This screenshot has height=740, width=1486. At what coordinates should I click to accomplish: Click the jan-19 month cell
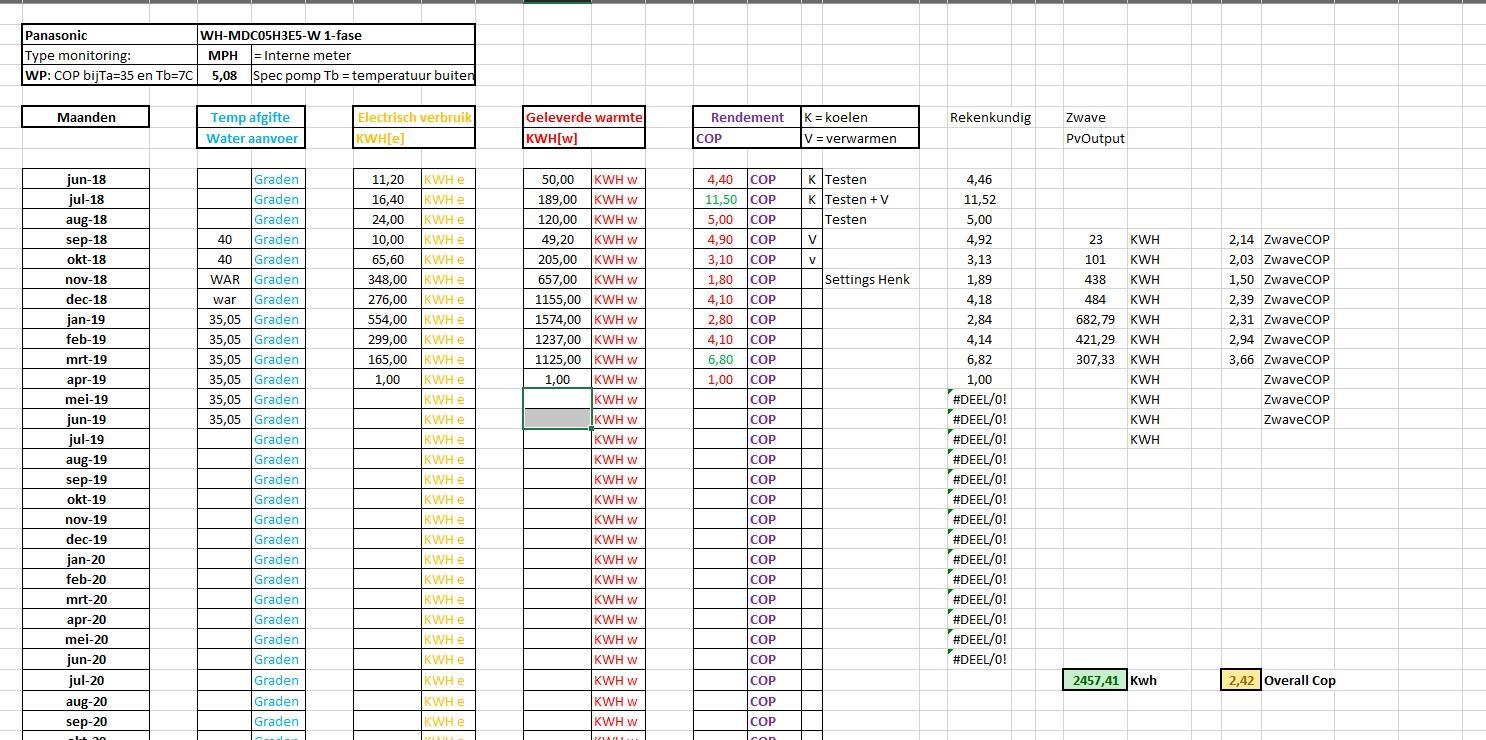tap(86, 319)
